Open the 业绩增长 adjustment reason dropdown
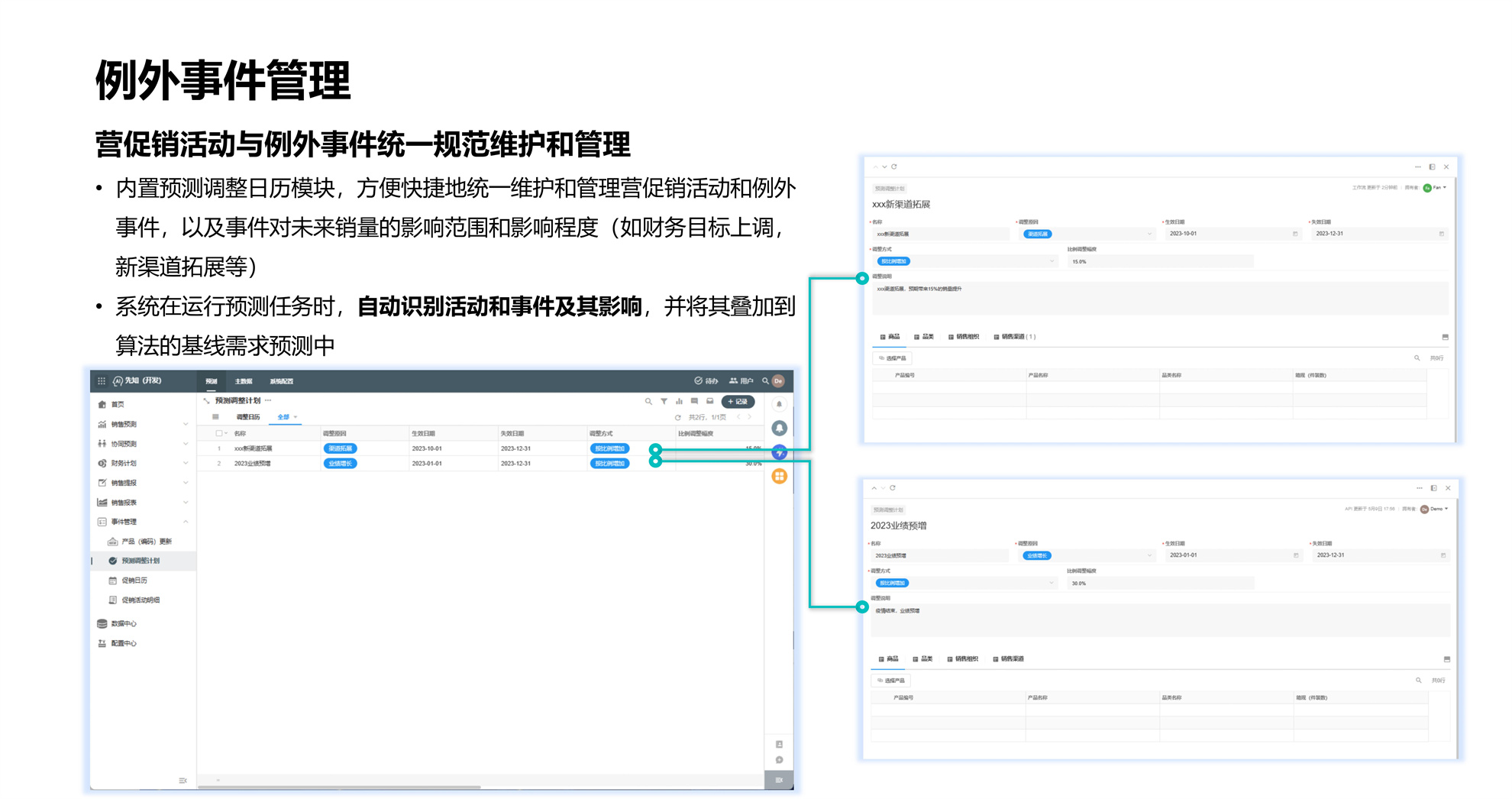This screenshot has width=1512, height=799. tap(1087, 555)
